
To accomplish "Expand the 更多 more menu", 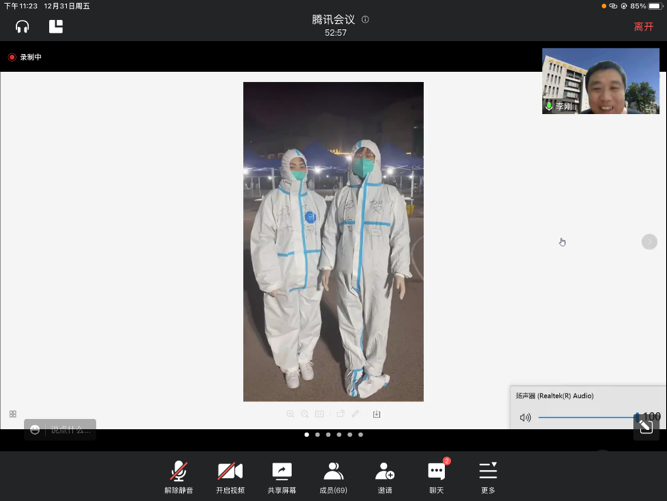I will pyautogui.click(x=488, y=477).
